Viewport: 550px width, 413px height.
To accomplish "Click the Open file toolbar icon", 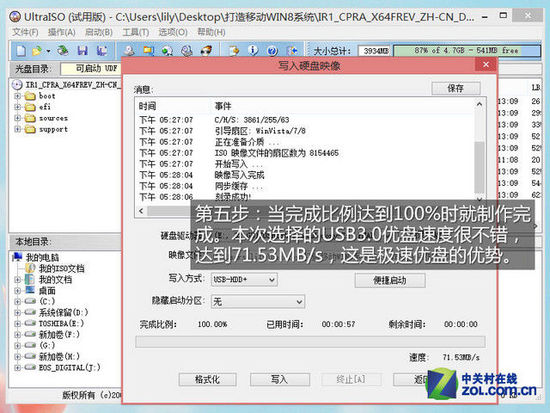I will coord(37,51).
